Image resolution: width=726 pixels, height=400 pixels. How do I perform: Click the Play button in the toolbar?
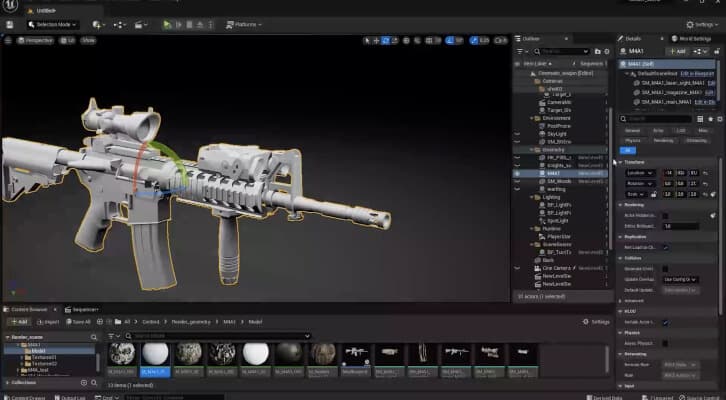click(168, 25)
